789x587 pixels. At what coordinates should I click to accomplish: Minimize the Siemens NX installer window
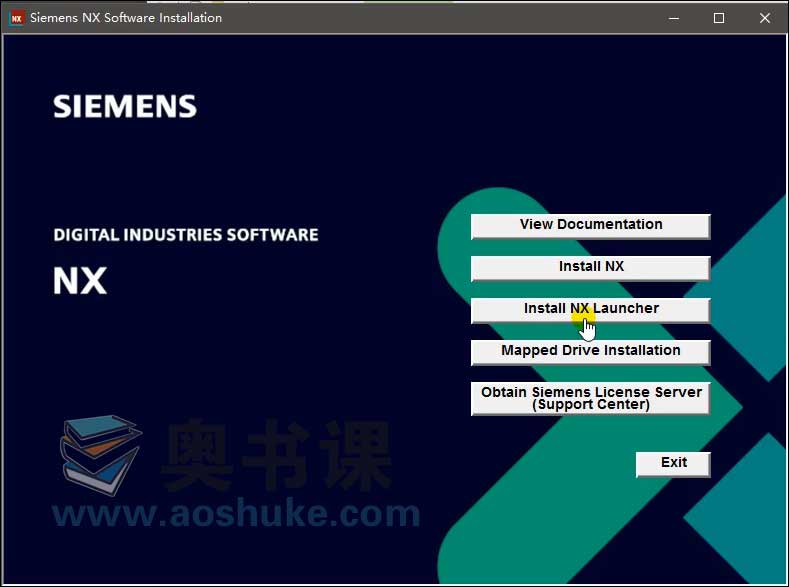click(674, 18)
